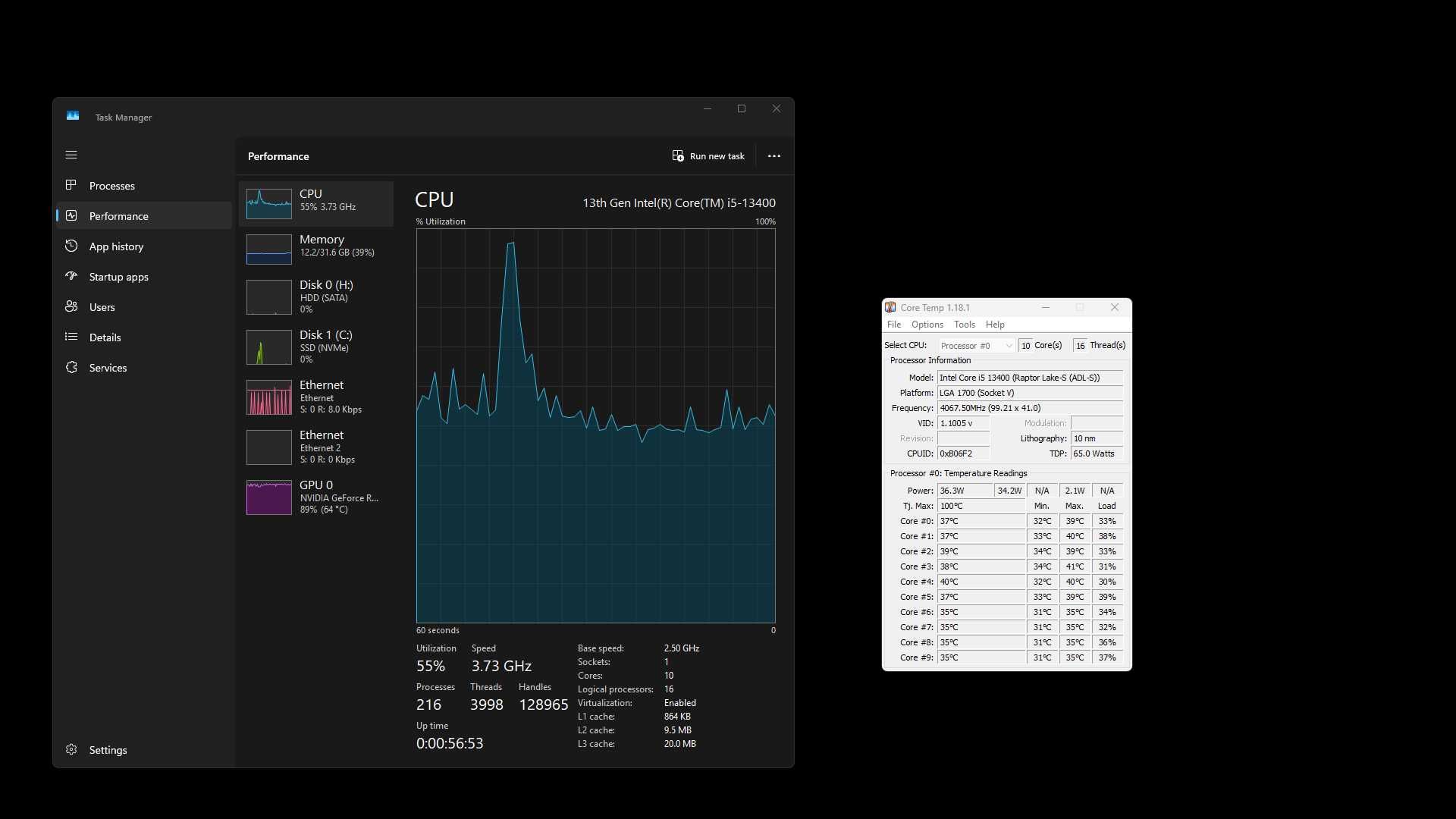Image resolution: width=1456 pixels, height=819 pixels.
Task: Open the hamburger navigation menu in Task Manager
Action: tap(71, 155)
